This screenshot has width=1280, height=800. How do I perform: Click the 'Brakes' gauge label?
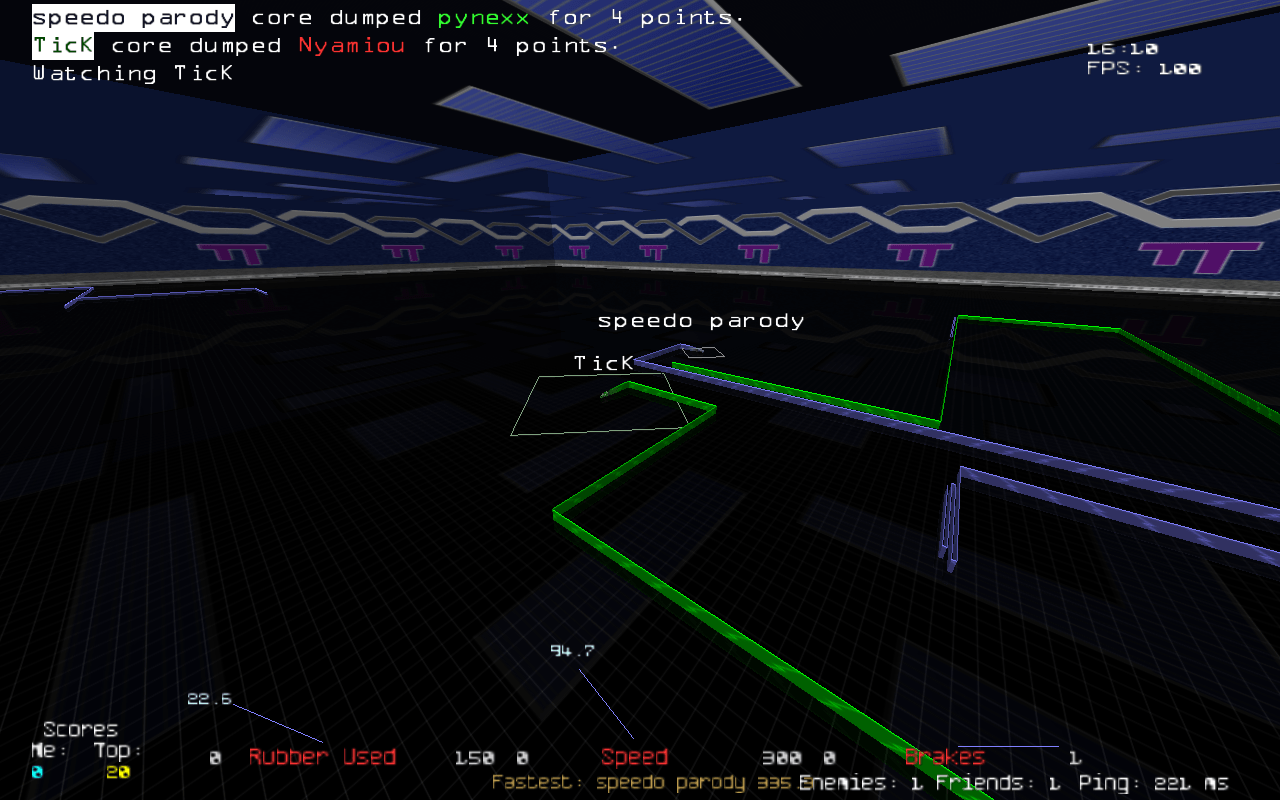[944, 757]
